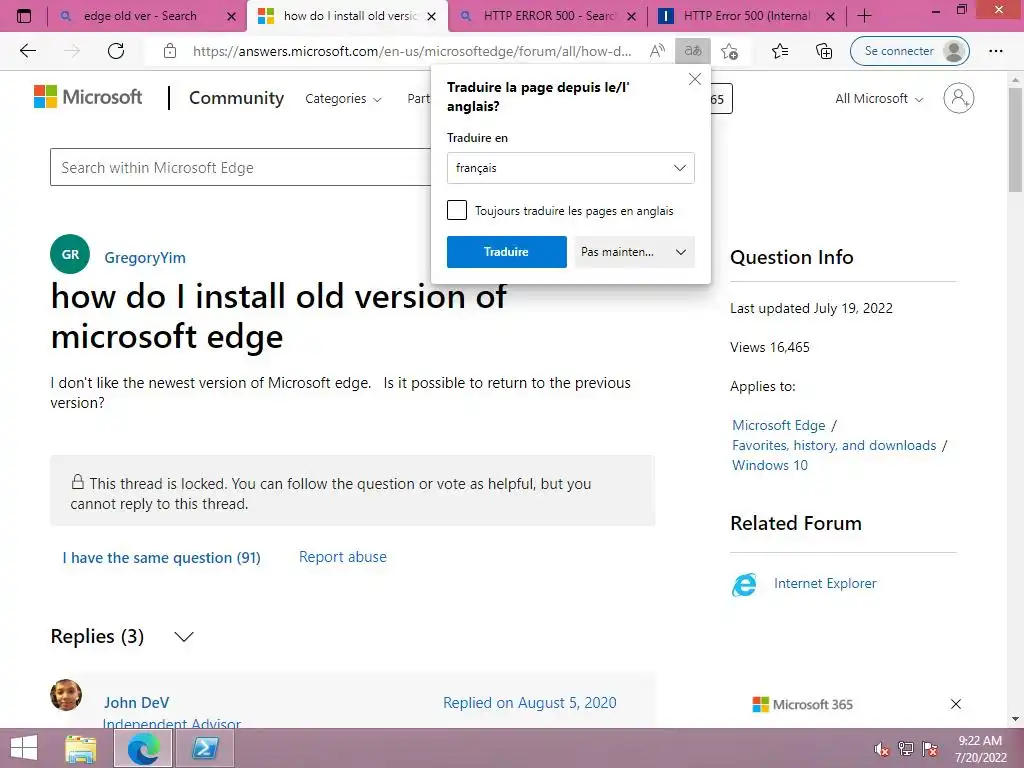Close the 'edge old ver - Search' tab
Screen dimensions: 1024x768
[231, 16]
